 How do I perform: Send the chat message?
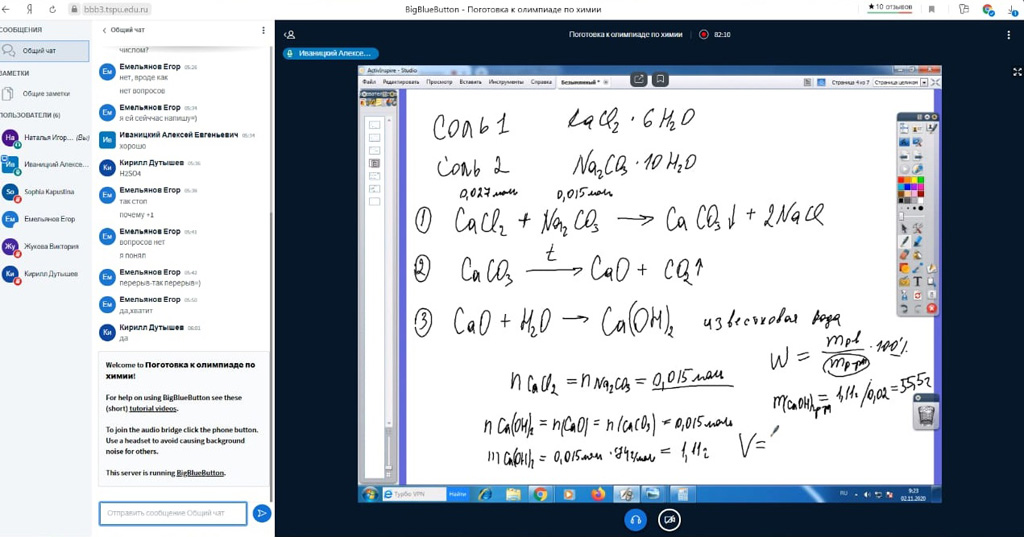(x=261, y=513)
